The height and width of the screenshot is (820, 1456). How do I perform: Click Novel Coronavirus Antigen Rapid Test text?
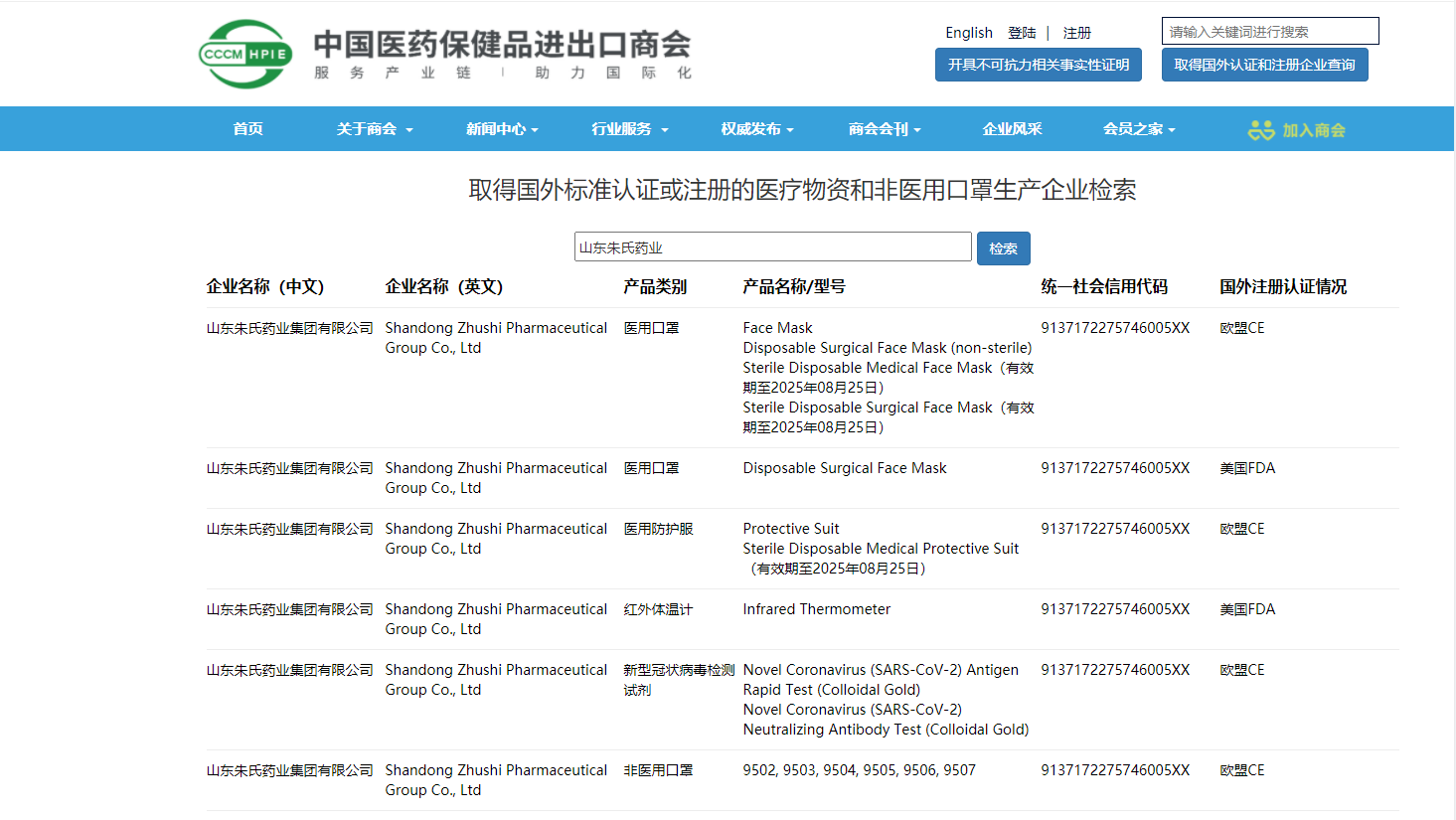[x=881, y=680]
